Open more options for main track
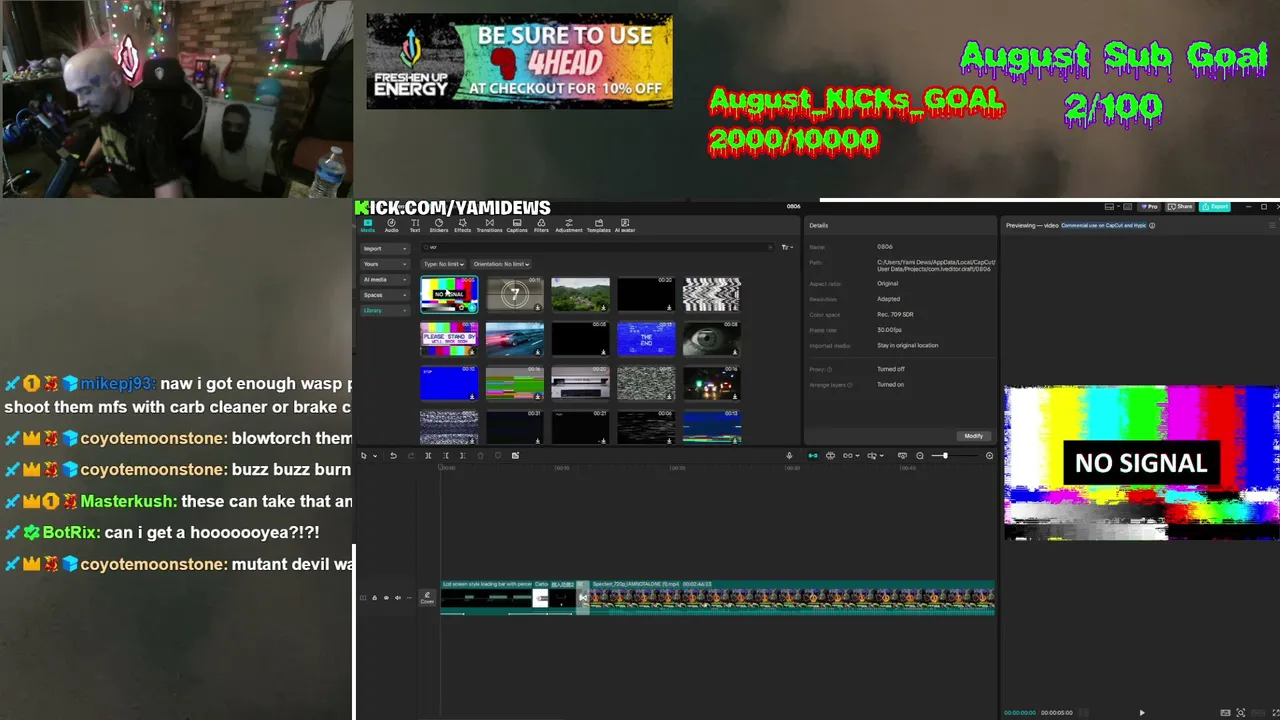This screenshot has height=720, width=1280. coord(409,598)
